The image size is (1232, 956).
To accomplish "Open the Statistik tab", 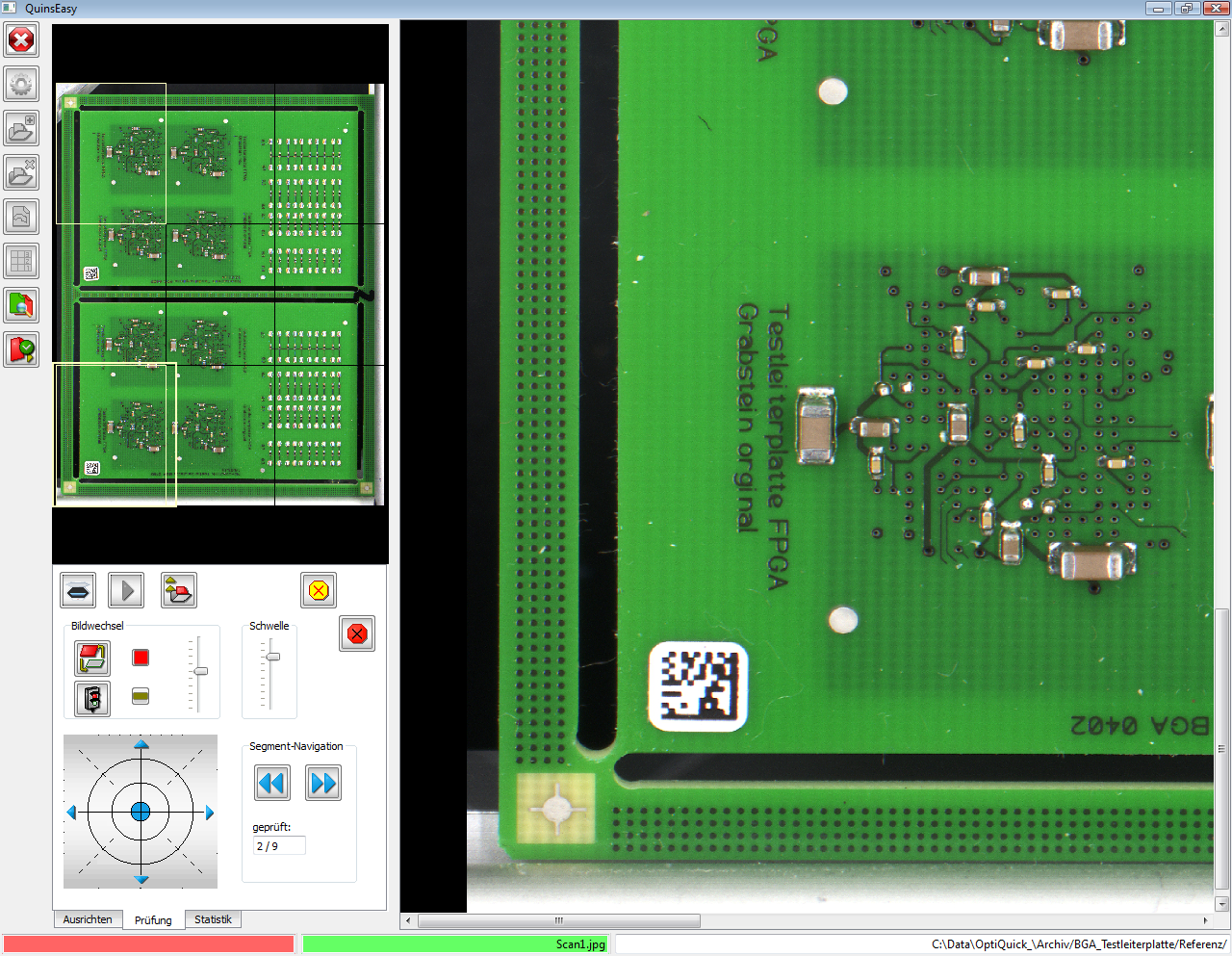I will 213,919.
